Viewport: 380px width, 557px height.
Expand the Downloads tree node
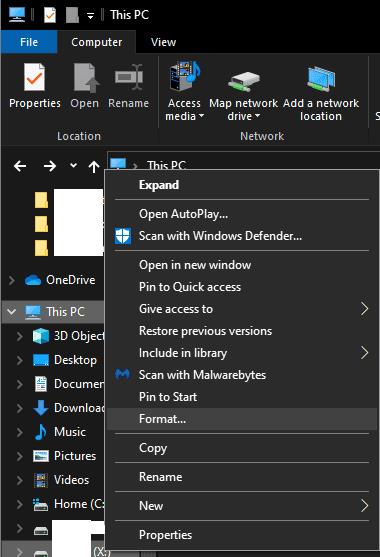20,408
